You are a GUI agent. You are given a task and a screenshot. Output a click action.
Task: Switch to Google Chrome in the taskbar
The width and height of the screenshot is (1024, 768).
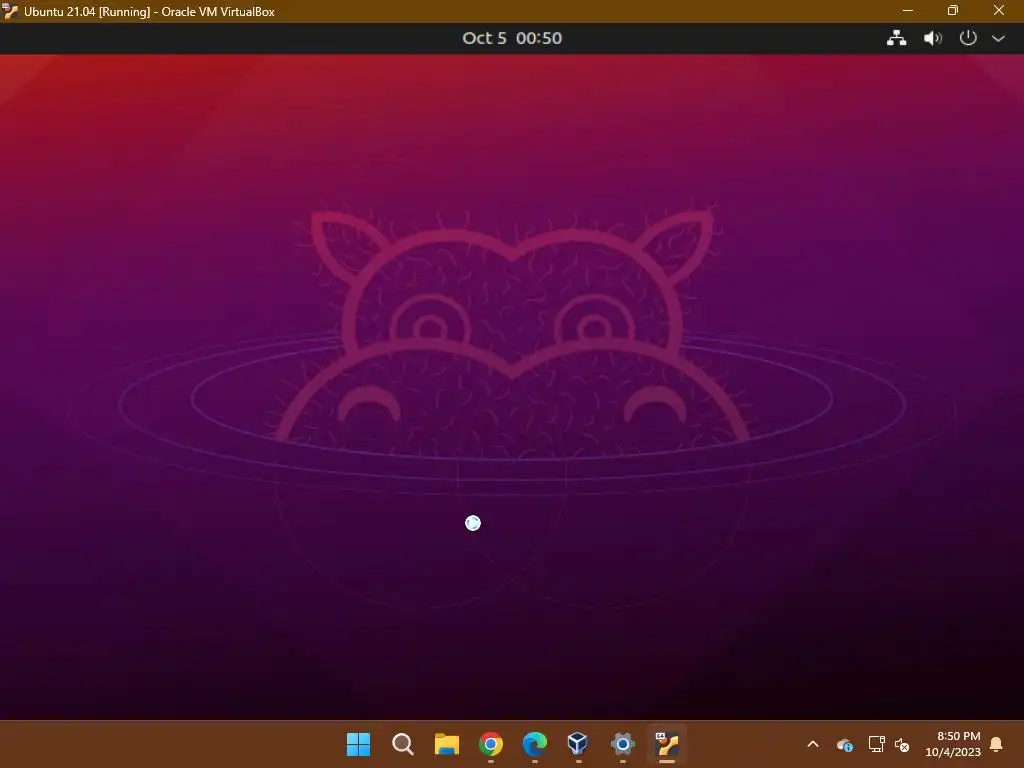490,744
